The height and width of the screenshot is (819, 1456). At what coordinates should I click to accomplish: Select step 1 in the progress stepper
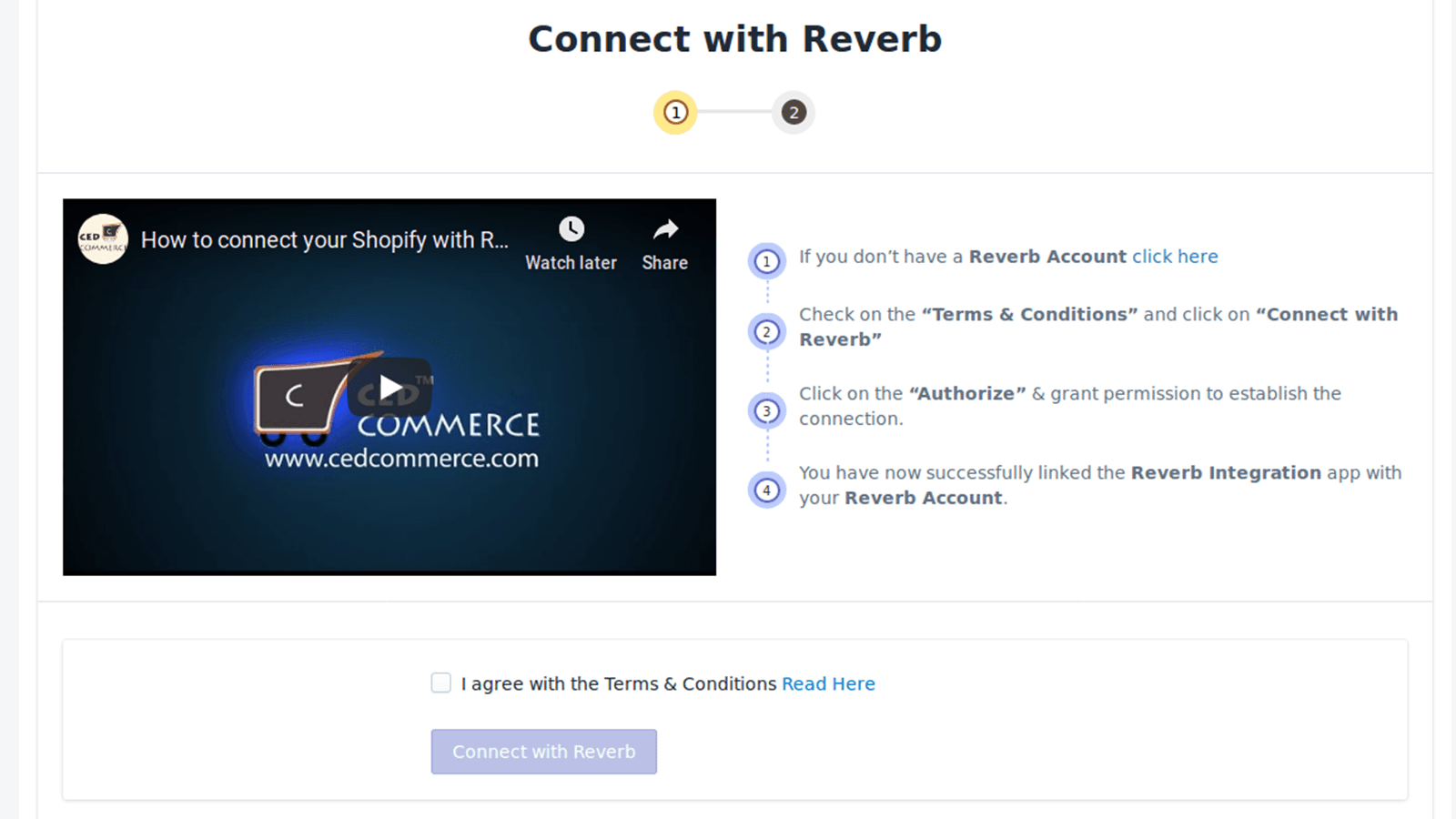pyautogui.click(x=674, y=112)
